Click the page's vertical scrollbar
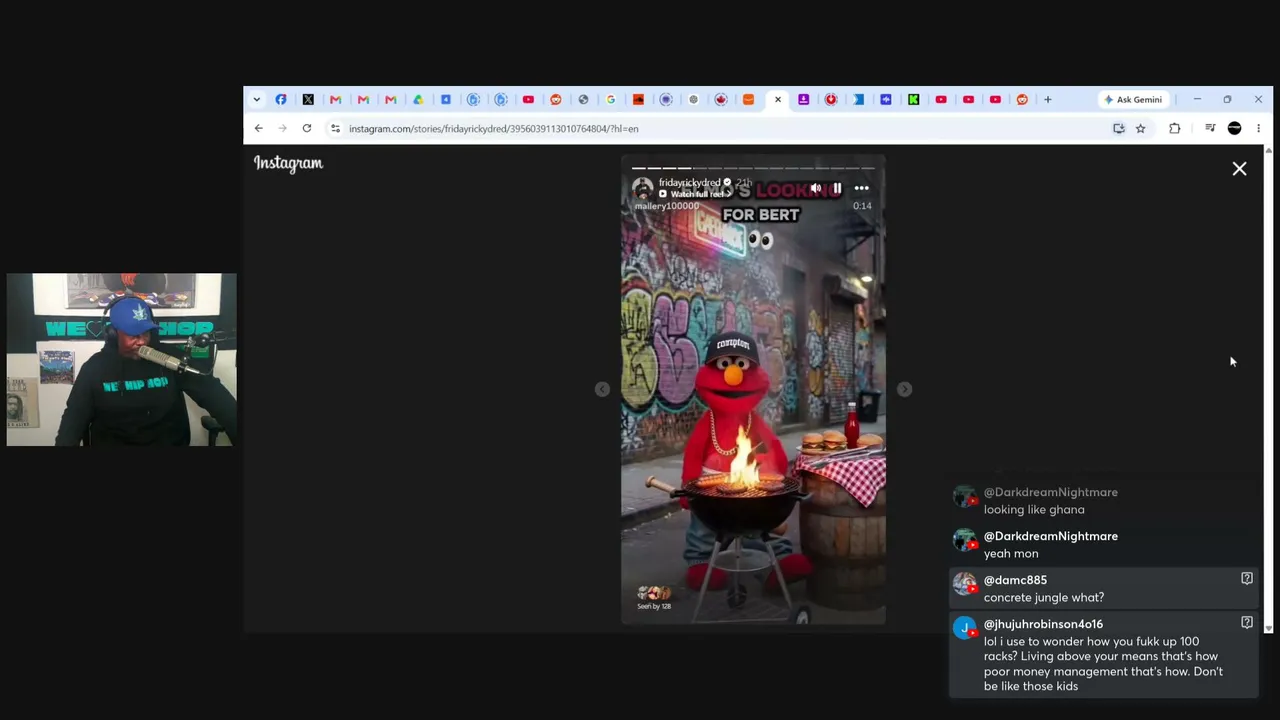Viewport: 1280px width, 720px height. (x=1268, y=389)
